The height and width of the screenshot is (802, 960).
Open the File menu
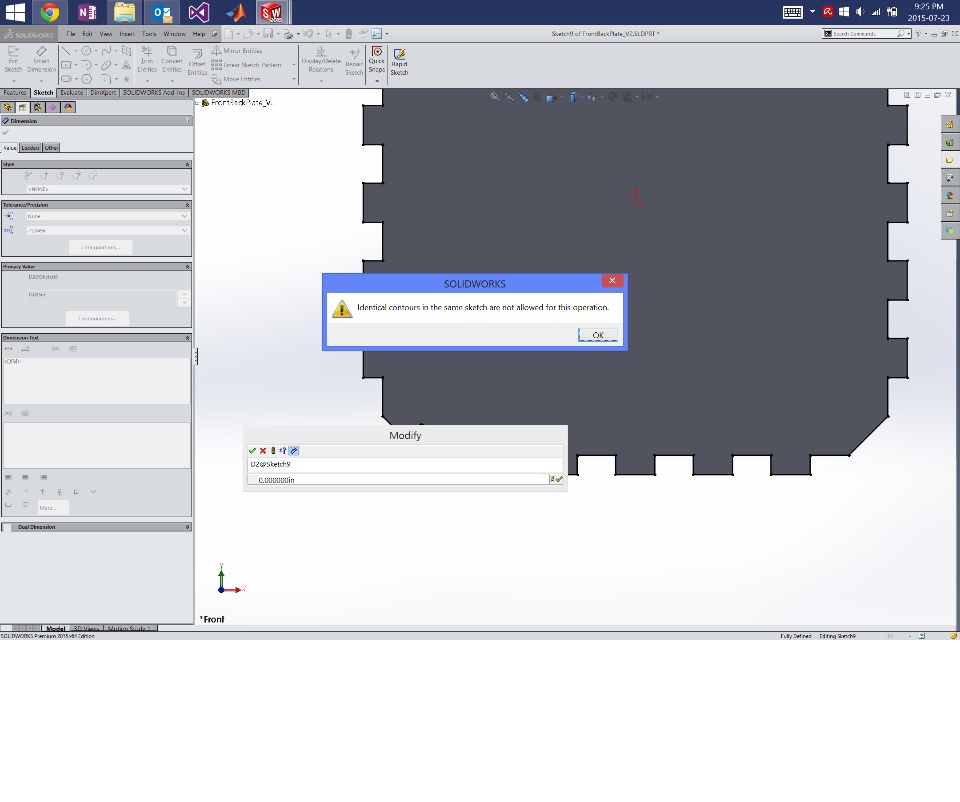click(x=70, y=34)
